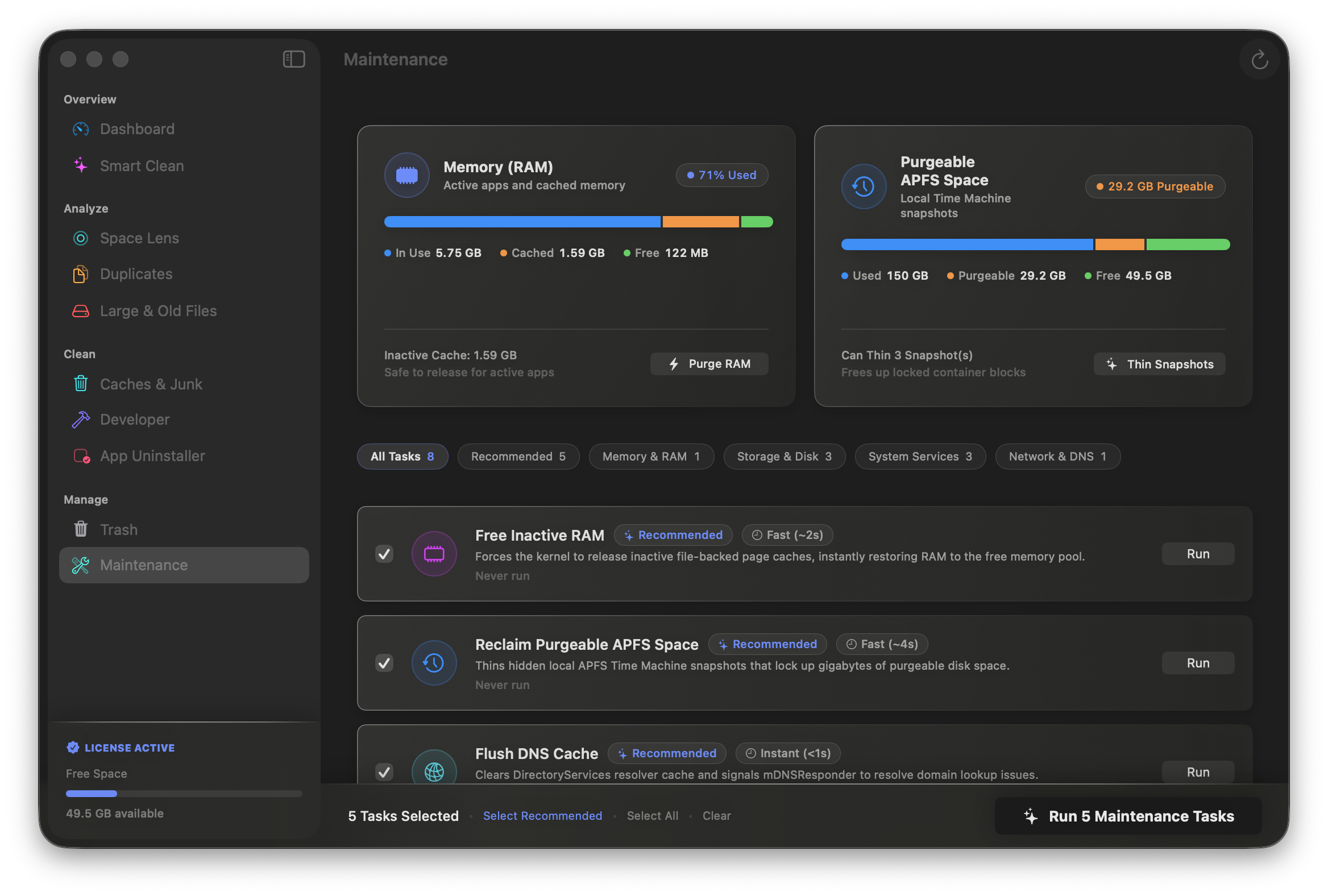Click 'Purgeable 29.2 GB' legend

pyautogui.click(x=1006, y=275)
